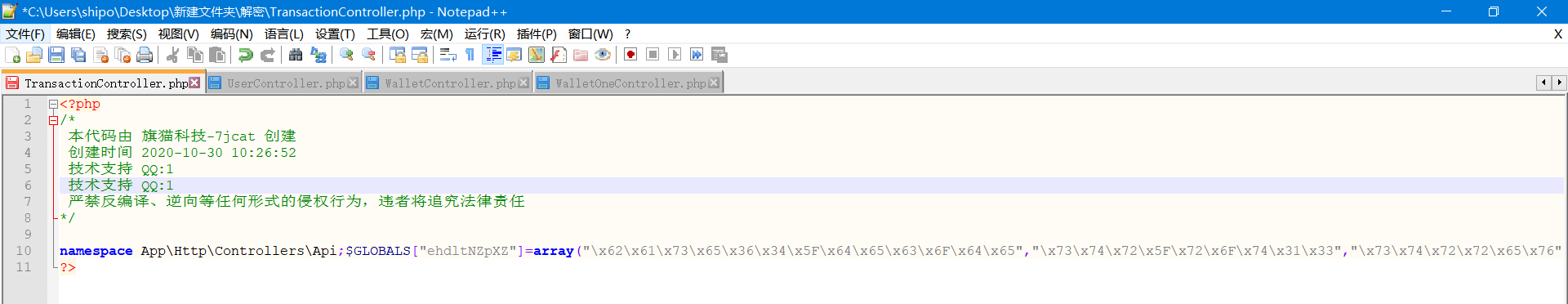
Task: Open Find dialog with binoculars icon
Action: coord(296,55)
